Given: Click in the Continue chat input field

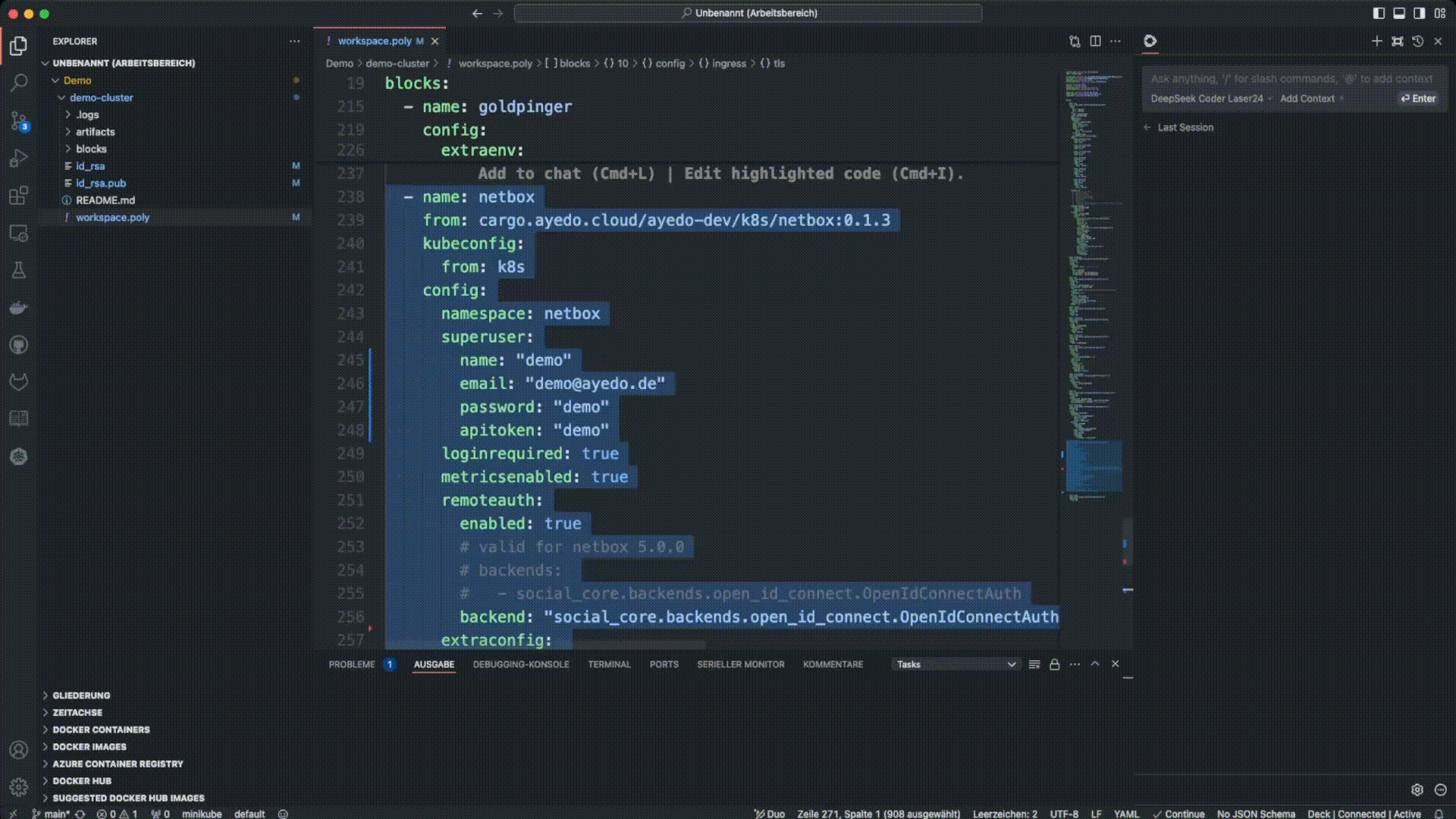Looking at the screenshot, I should 1291,79.
